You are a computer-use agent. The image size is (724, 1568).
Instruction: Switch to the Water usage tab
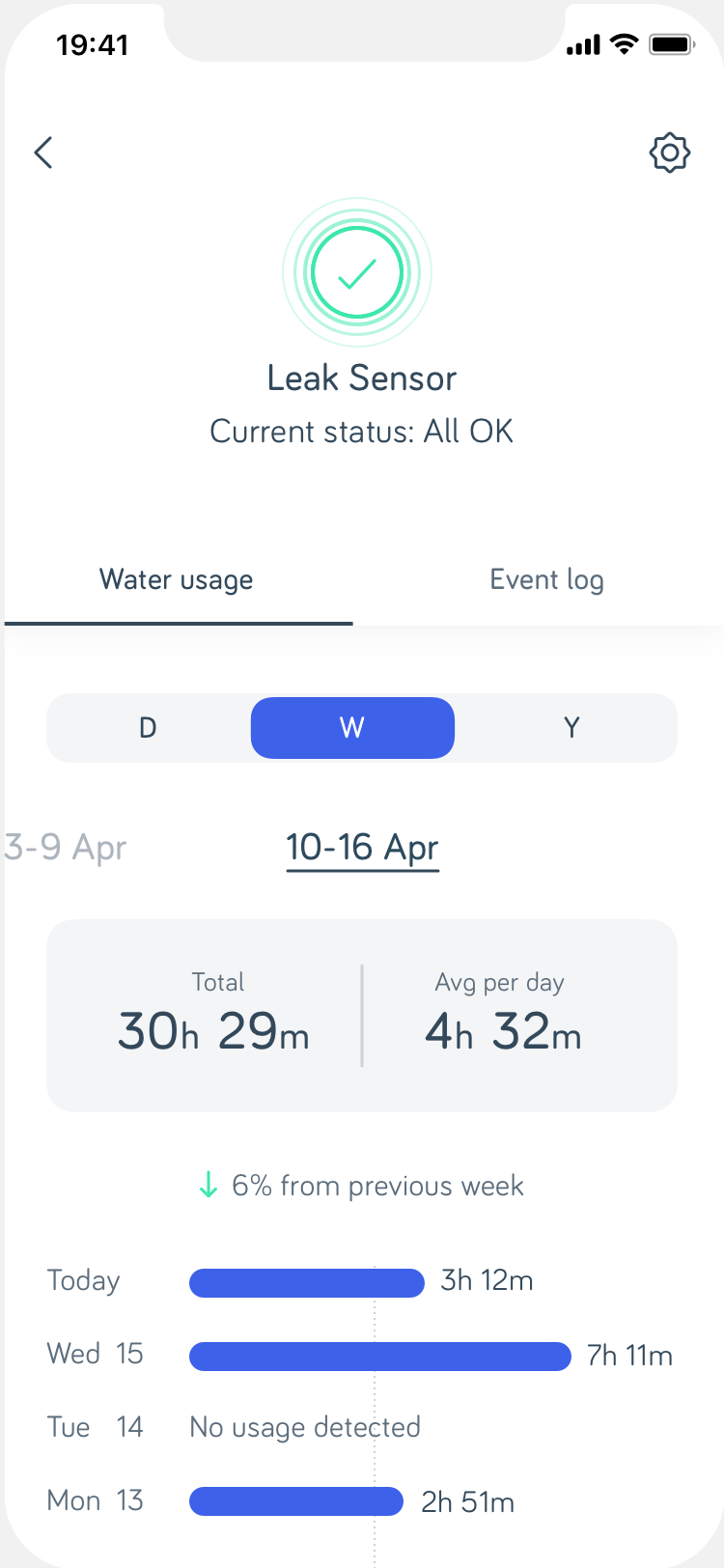click(177, 580)
